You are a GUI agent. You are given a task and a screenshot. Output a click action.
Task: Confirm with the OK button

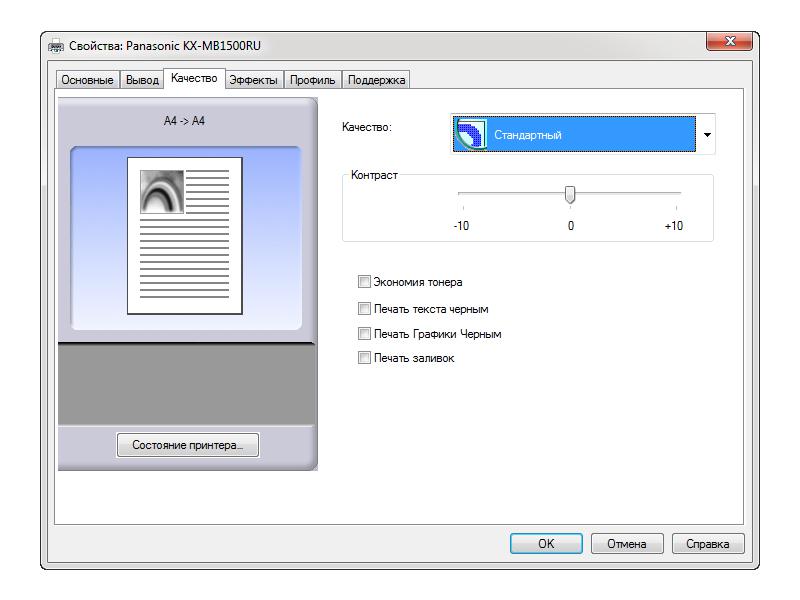(x=546, y=543)
